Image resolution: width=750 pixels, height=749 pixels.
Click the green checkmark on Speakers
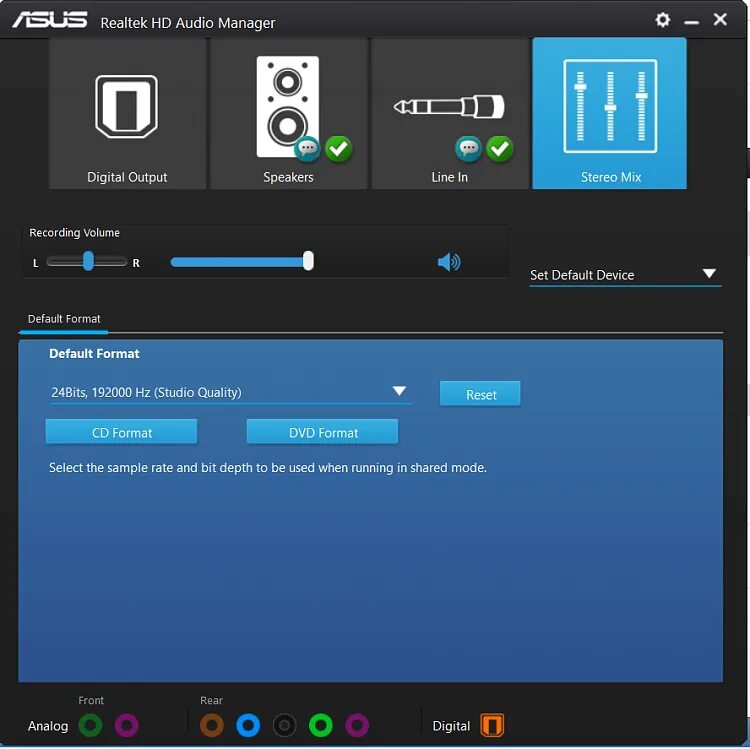point(339,149)
